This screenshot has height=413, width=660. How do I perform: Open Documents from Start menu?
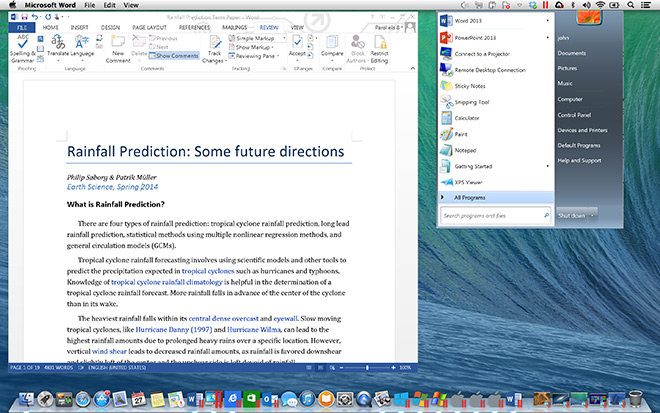click(572, 53)
